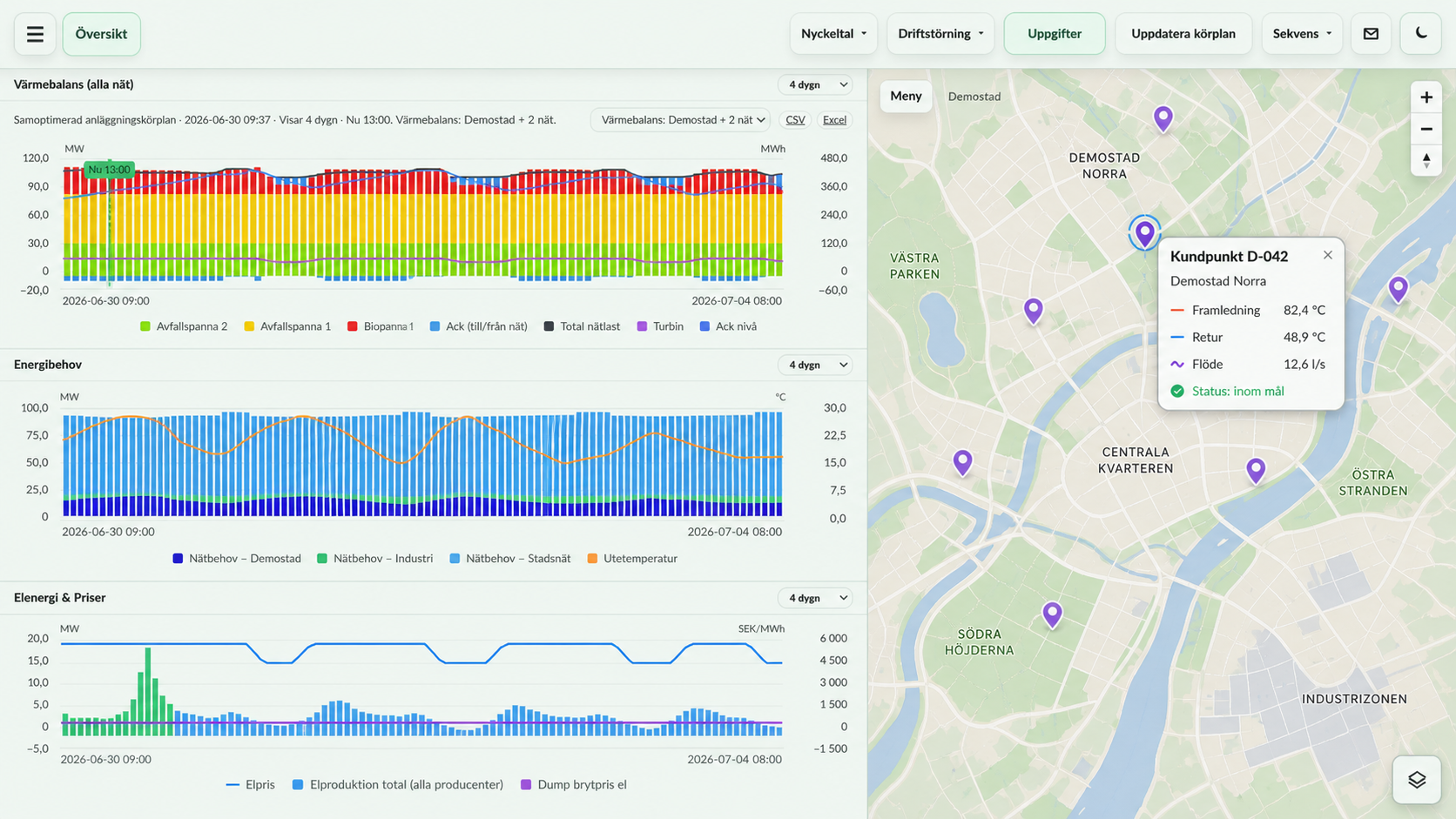Image resolution: width=1456 pixels, height=819 pixels.
Task: Click Flöde value 12,6 l/s
Action: coord(1304,364)
